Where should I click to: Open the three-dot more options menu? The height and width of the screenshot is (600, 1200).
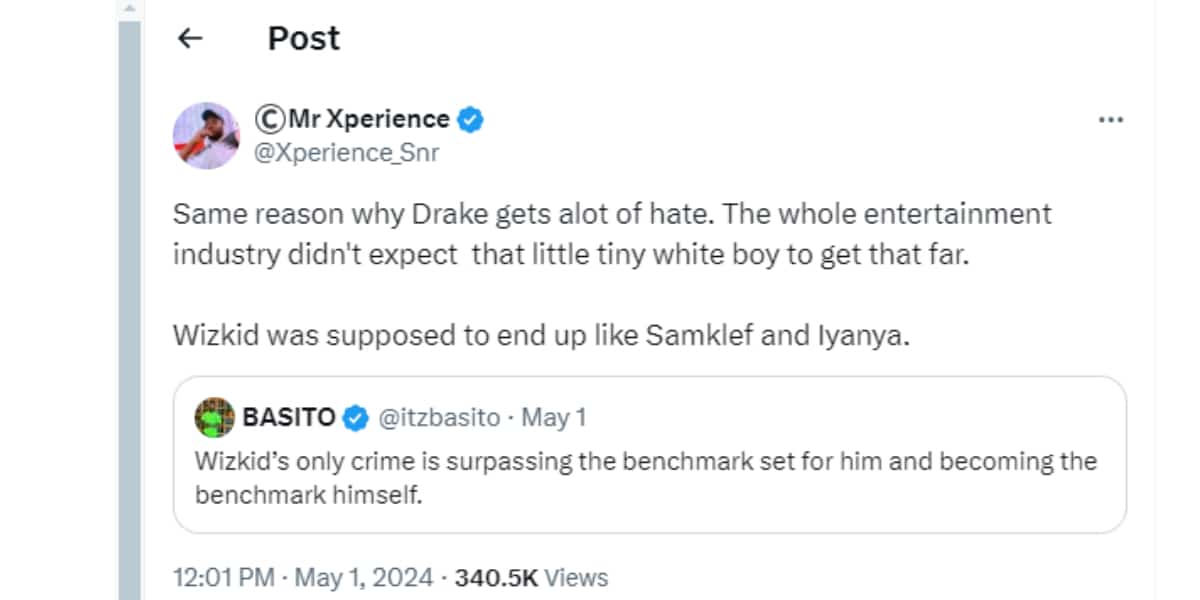(1111, 120)
